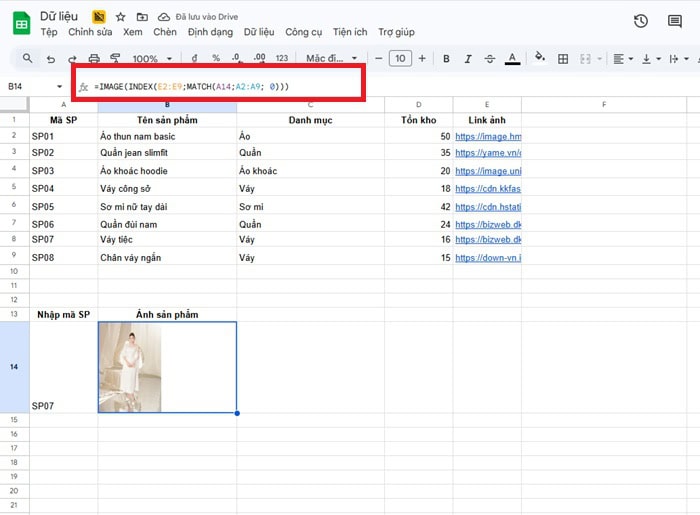The width and height of the screenshot is (700, 515).
Task: Click the redo arrow in the toolbar
Action: pyautogui.click(x=71, y=59)
